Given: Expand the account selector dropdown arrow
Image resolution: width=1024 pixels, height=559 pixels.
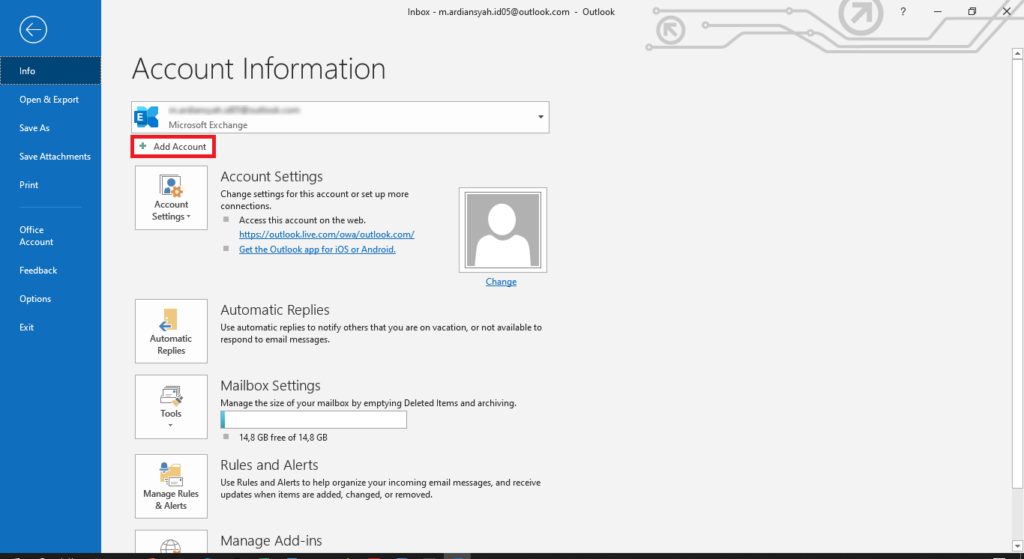Looking at the screenshot, I should 541,117.
